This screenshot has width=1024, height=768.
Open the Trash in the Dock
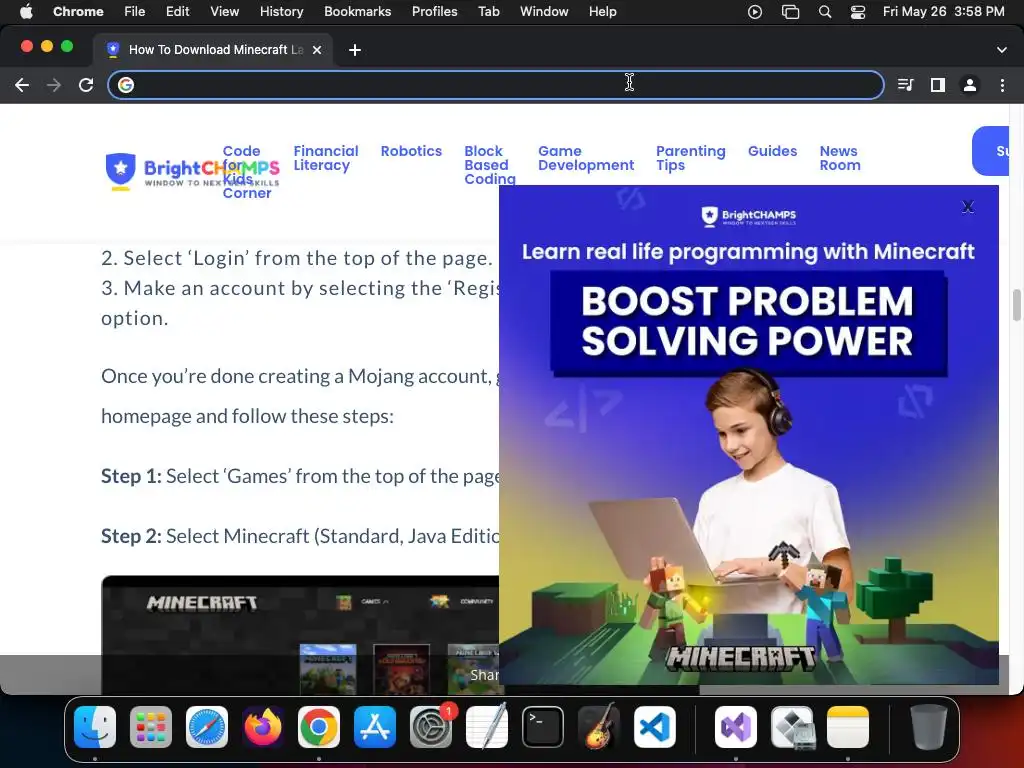(929, 727)
